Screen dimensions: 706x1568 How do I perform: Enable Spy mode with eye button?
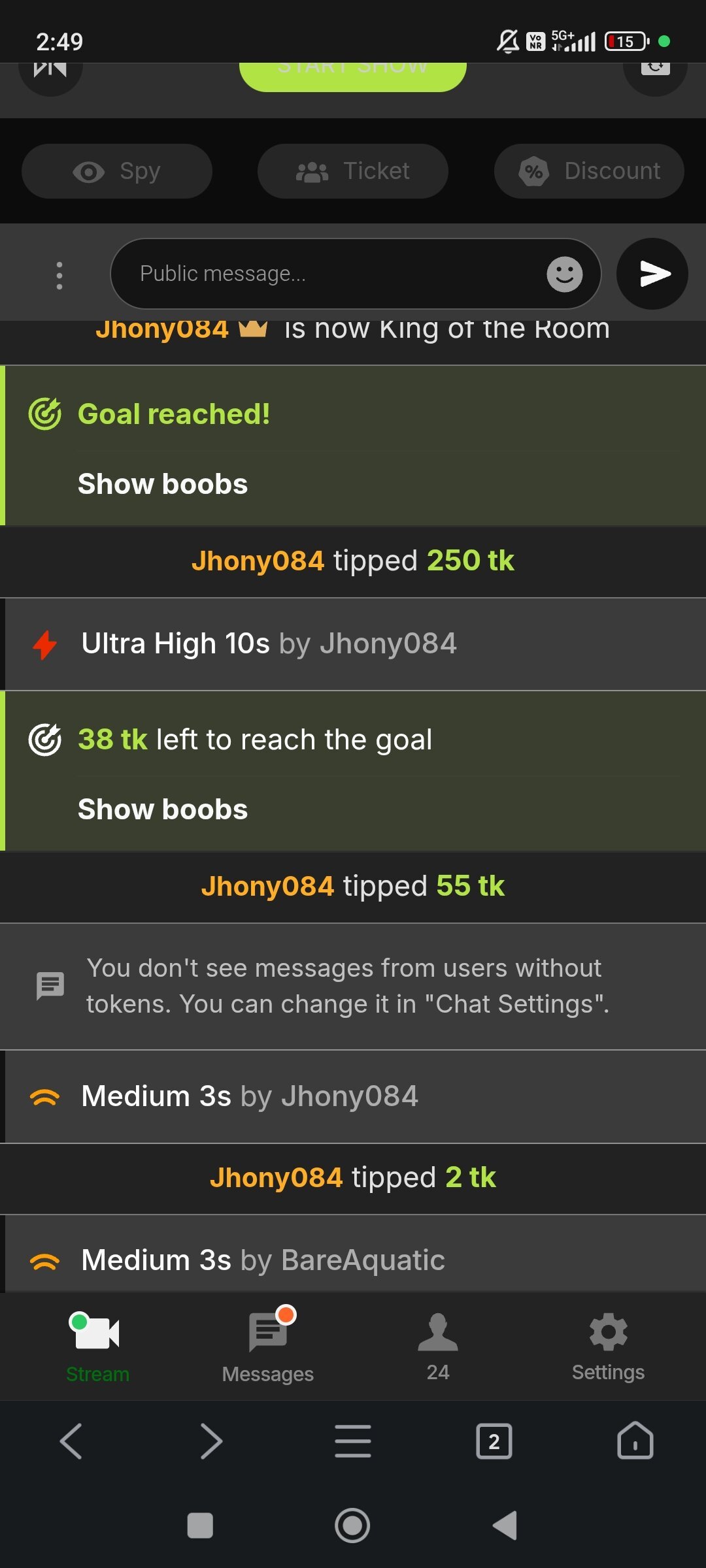pos(117,171)
